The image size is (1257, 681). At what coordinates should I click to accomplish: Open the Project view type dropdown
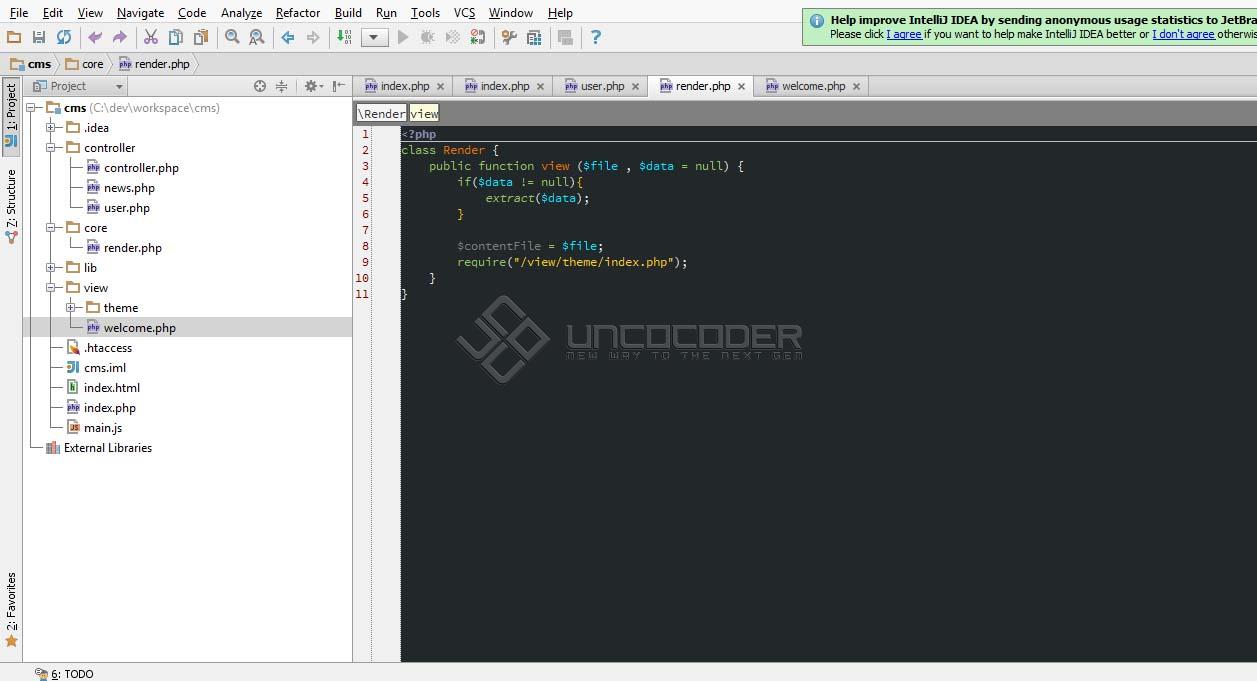[78, 86]
